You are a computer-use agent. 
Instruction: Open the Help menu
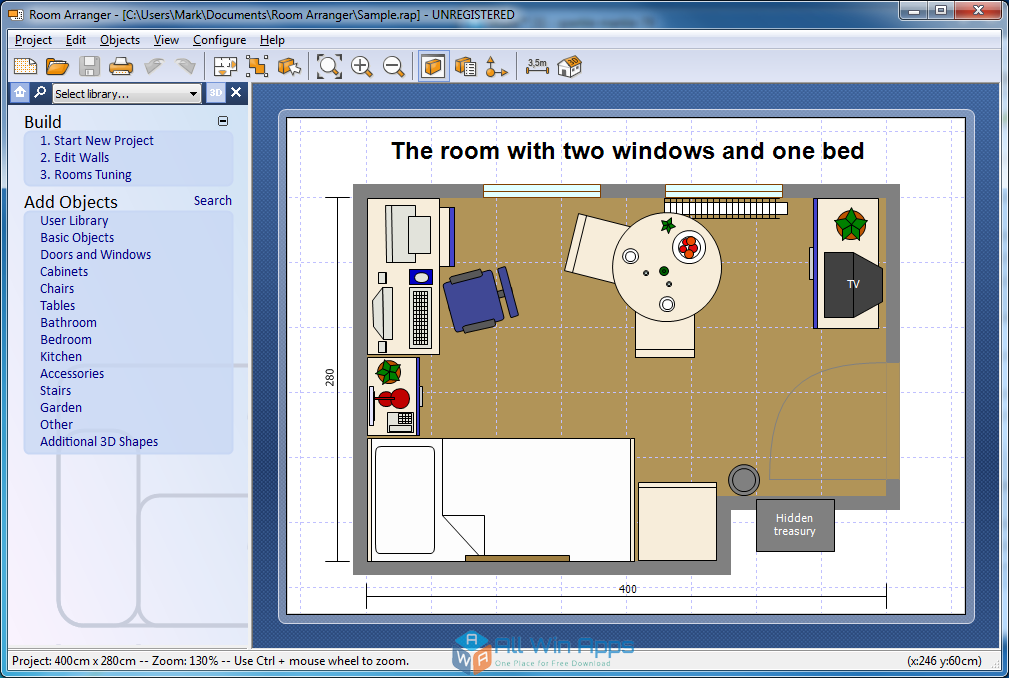(x=272, y=40)
